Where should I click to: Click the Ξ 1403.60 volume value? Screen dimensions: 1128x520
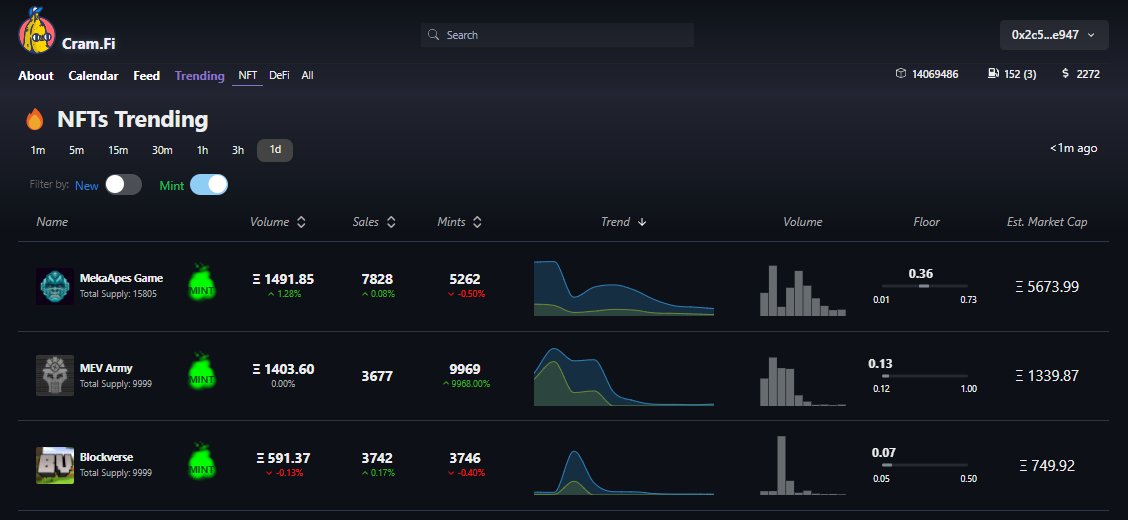pos(283,369)
